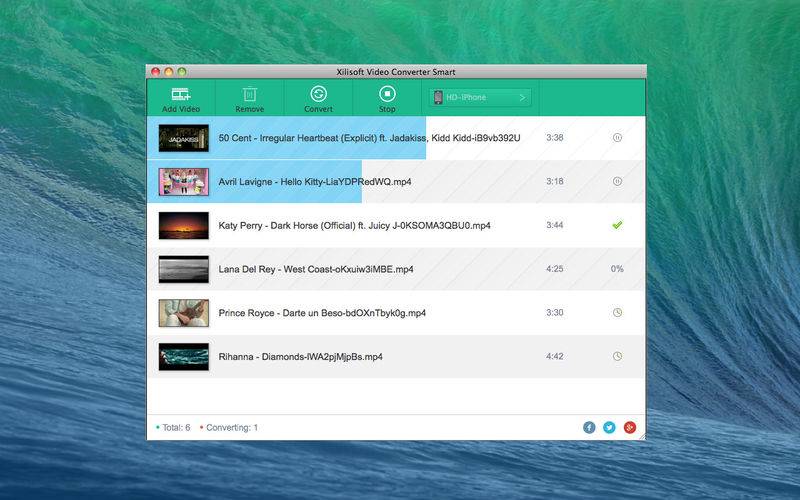Select the 50 Cent video thumbnail
This screenshot has width=800, height=500.
(184, 138)
